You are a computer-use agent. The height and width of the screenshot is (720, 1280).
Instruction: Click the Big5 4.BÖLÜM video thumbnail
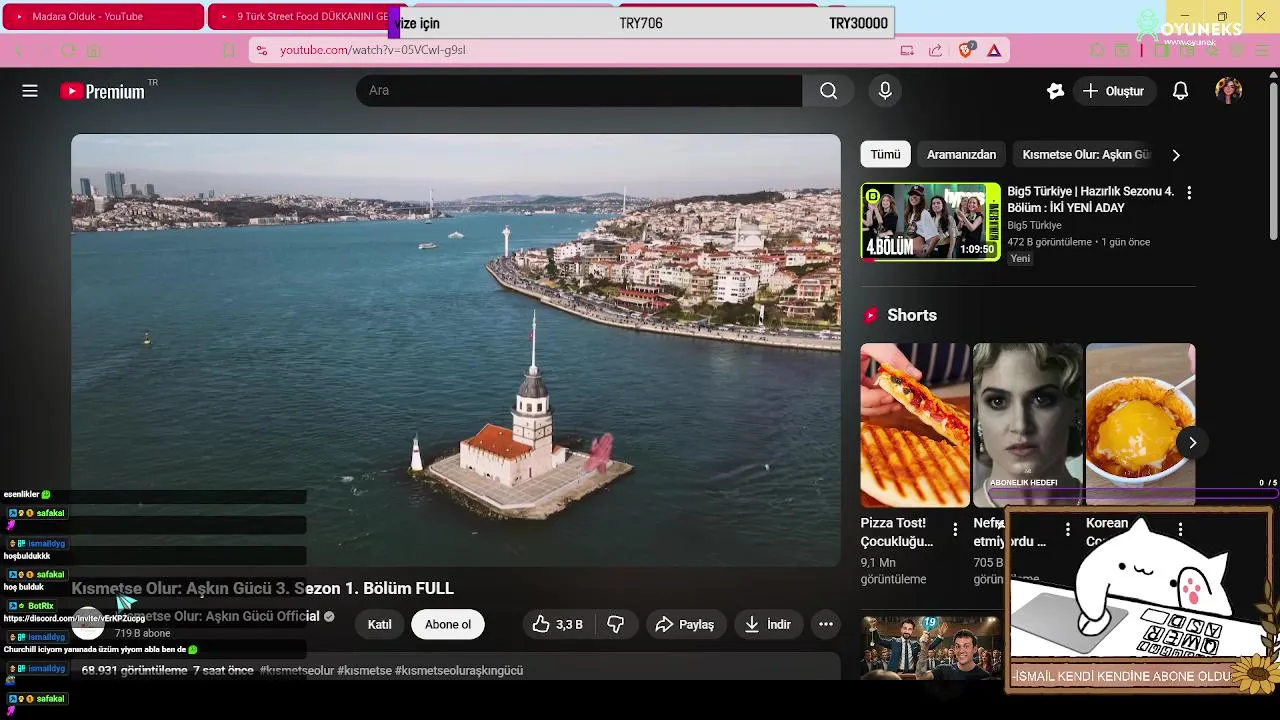pyautogui.click(x=931, y=222)
